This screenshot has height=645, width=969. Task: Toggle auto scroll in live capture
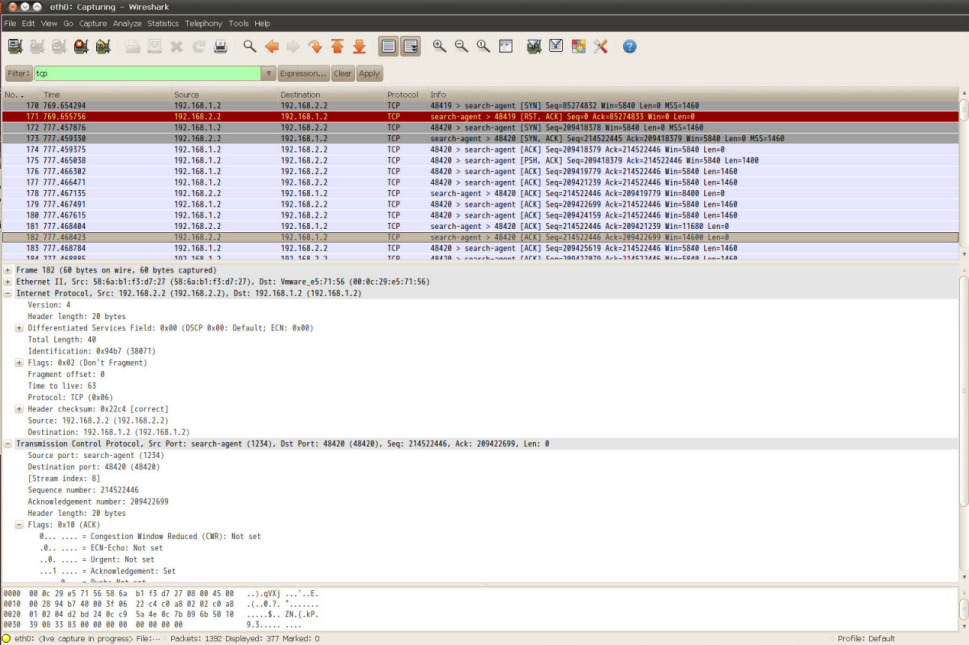411,47
